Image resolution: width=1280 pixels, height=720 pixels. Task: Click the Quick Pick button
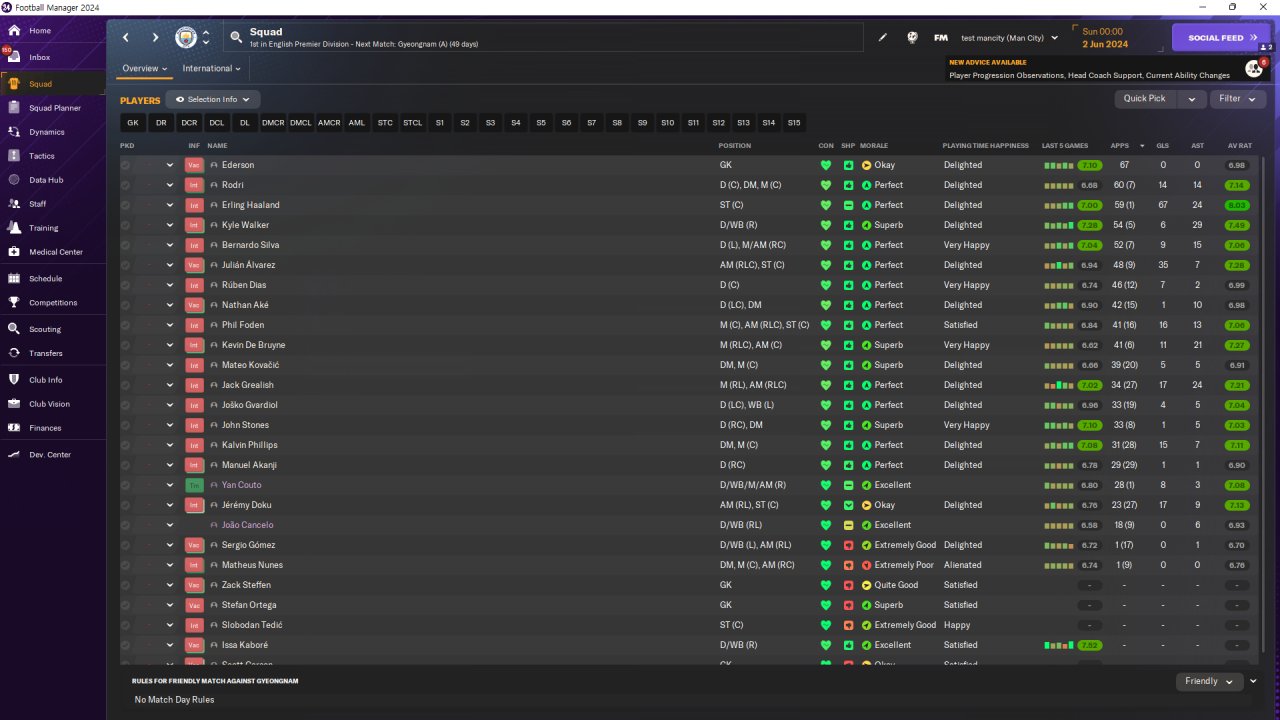pyautogui.click(x=1144, y=99)
